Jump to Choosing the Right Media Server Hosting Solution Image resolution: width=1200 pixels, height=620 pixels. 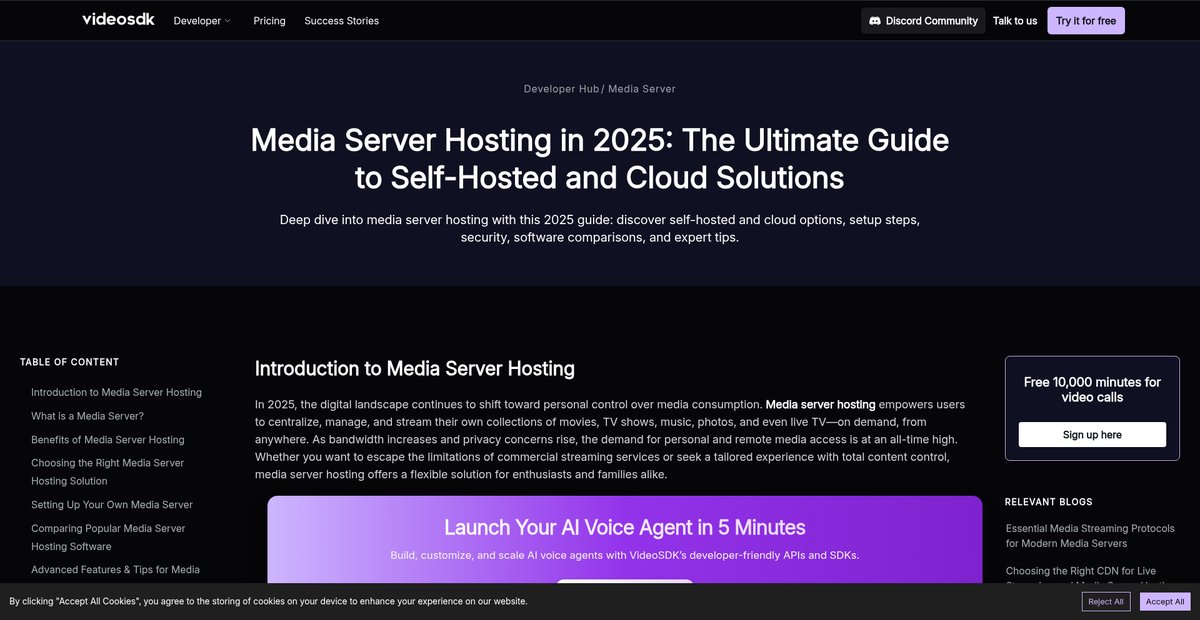(x=108, y=472)
